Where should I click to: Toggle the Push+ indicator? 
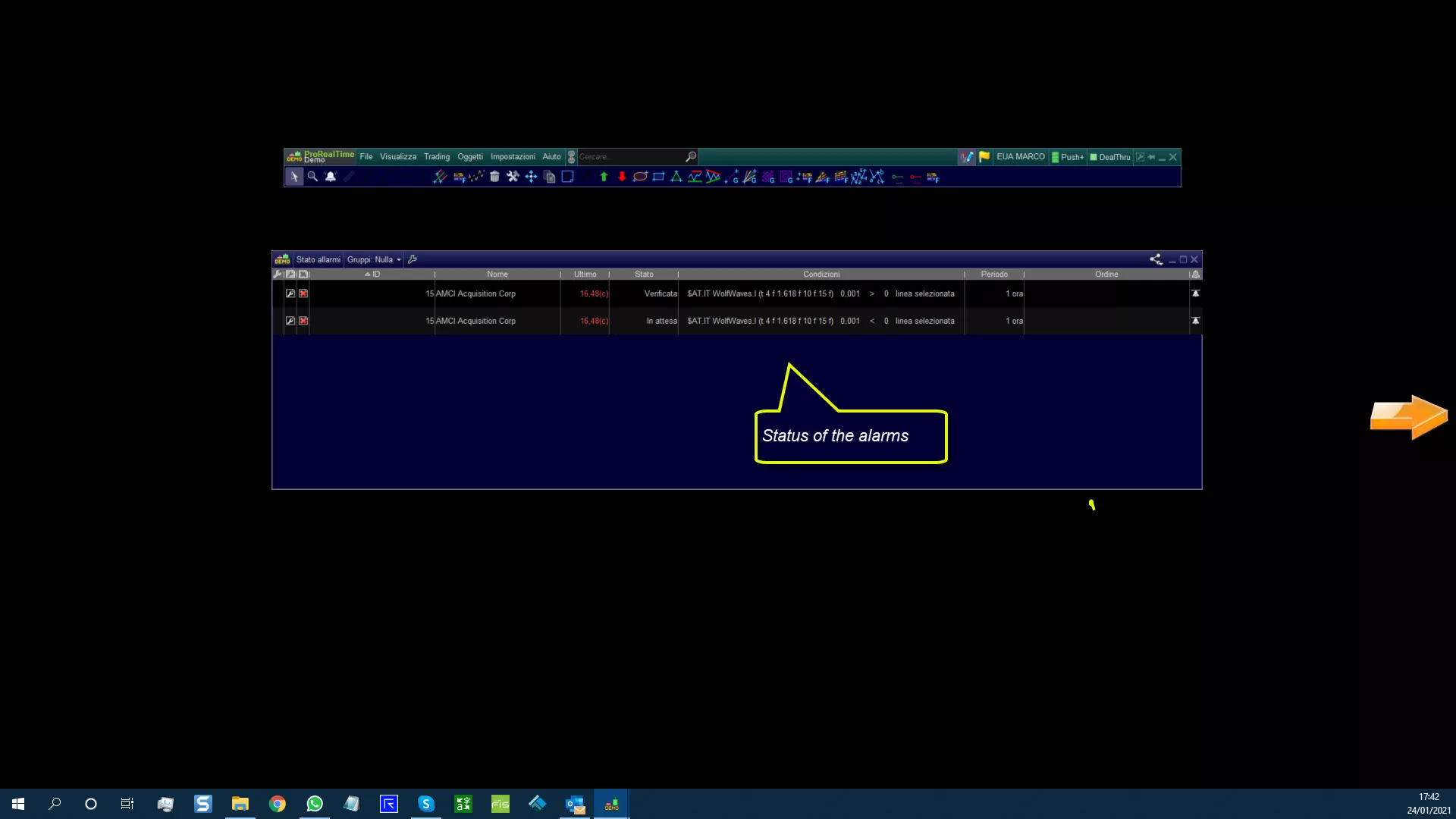coord(1067,157)
